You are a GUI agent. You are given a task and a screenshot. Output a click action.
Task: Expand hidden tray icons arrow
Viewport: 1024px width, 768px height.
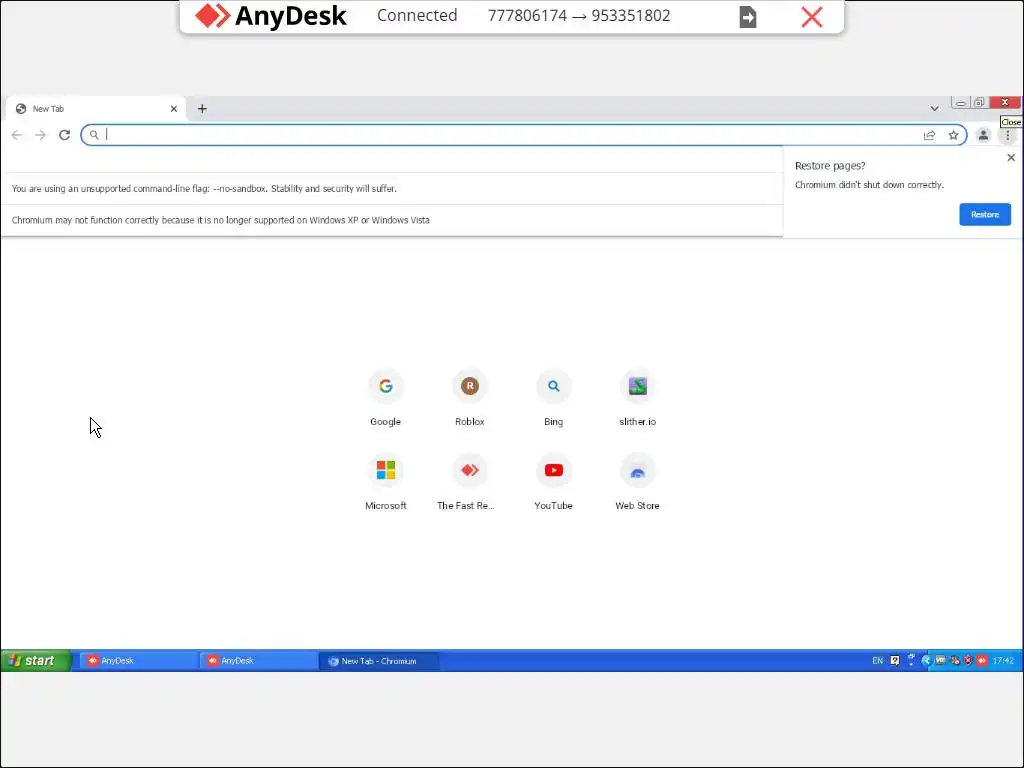pos(926,660)
